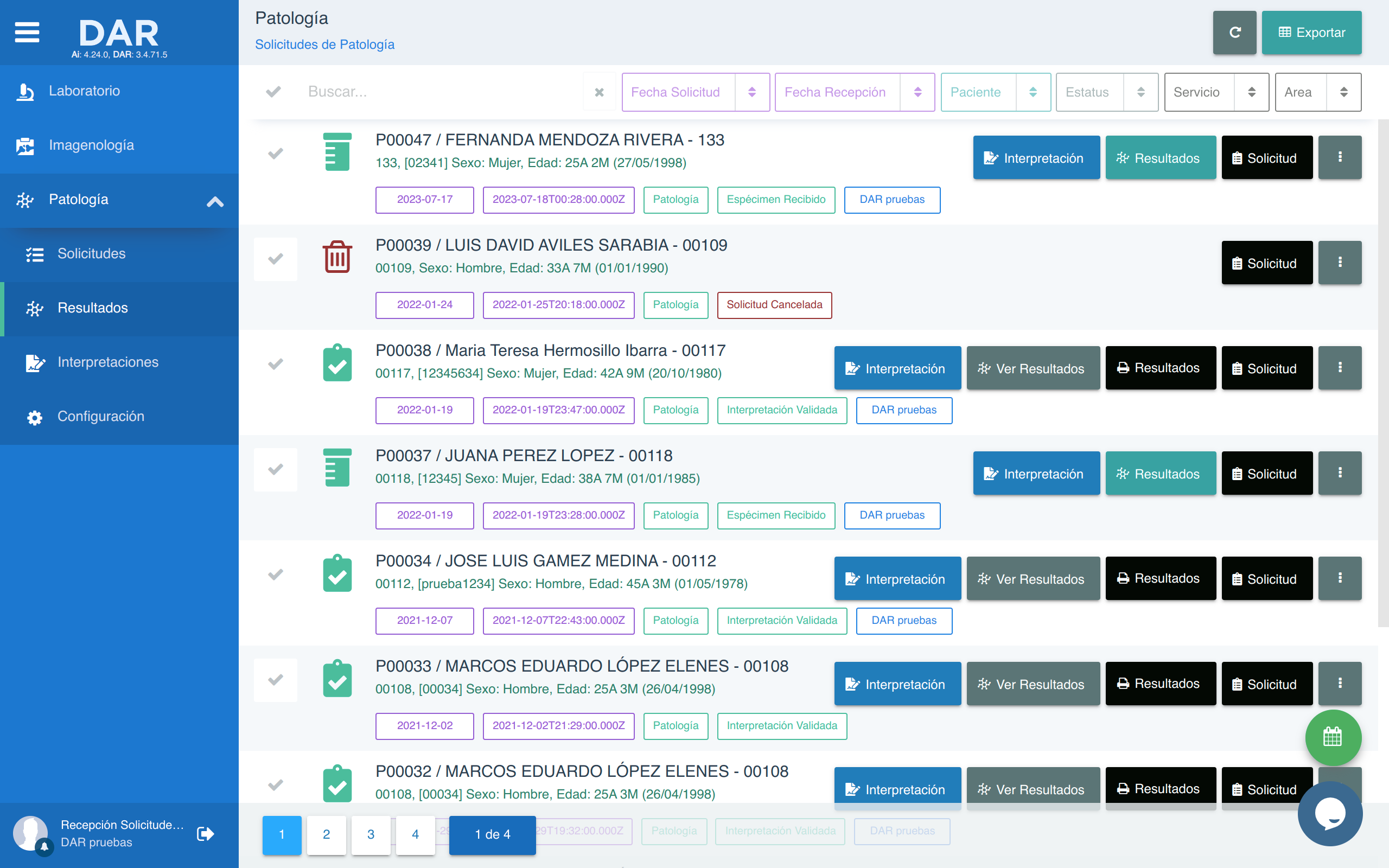Open three-dot menu for P00047 row
Image resolution: width=1389 pixels, height=868 pixels.
1339,157
